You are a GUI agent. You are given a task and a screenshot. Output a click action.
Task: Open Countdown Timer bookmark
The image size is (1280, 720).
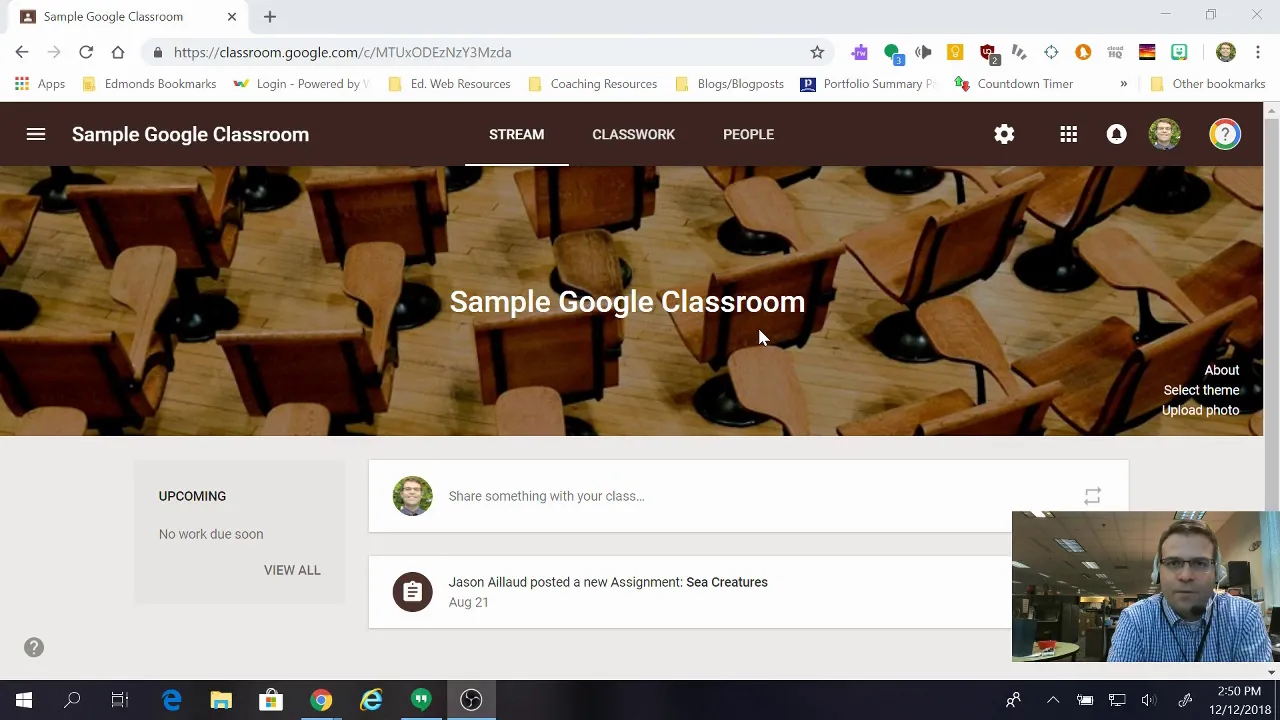coord(1014,84)
